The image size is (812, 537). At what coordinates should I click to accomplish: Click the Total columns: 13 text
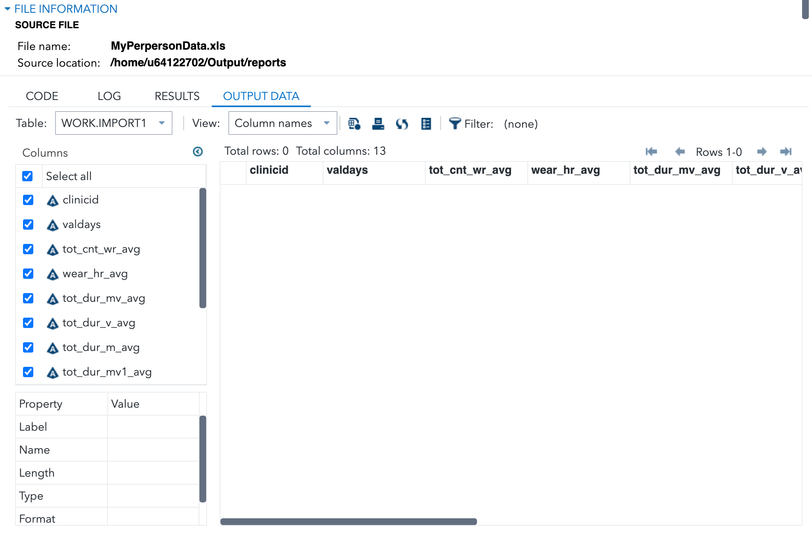point(341,151)
